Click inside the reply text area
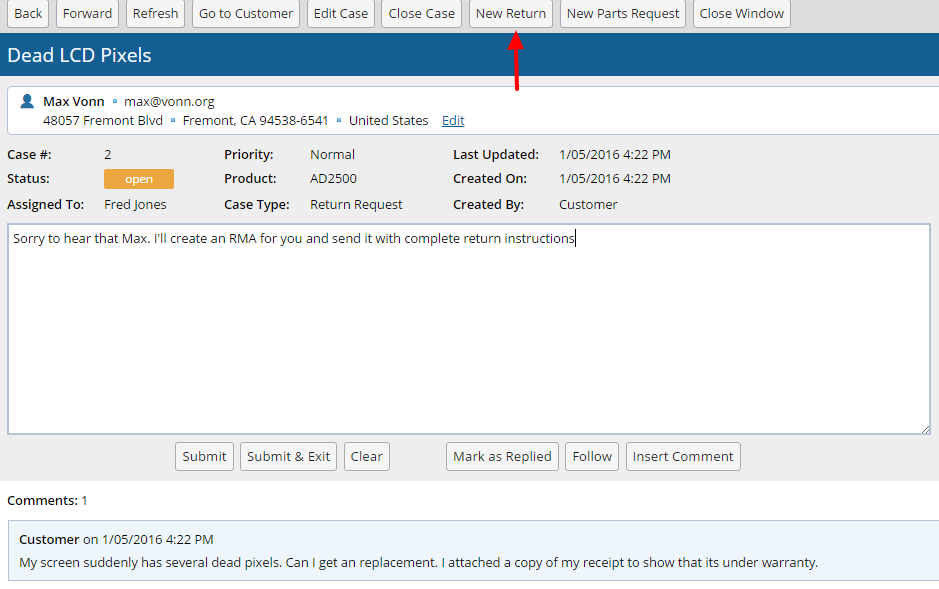Viewport: 939px width, 589px height. click(468, 330)
